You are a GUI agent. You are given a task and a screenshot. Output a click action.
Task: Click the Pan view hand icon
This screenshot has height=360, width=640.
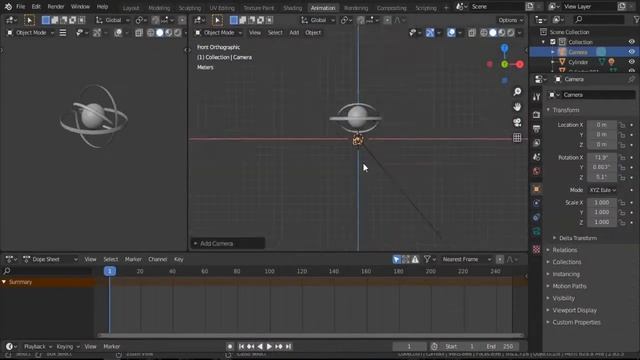tap(517, 107)
